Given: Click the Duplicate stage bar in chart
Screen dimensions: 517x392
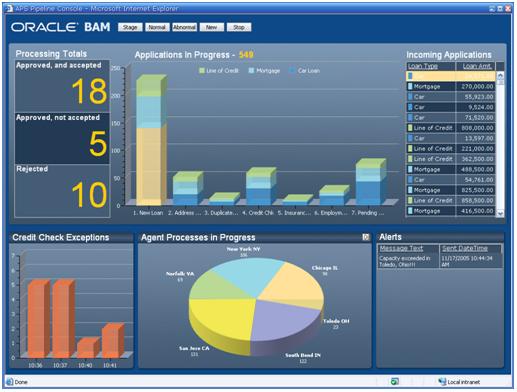Looking at the screenshot, I should point(224,199).
